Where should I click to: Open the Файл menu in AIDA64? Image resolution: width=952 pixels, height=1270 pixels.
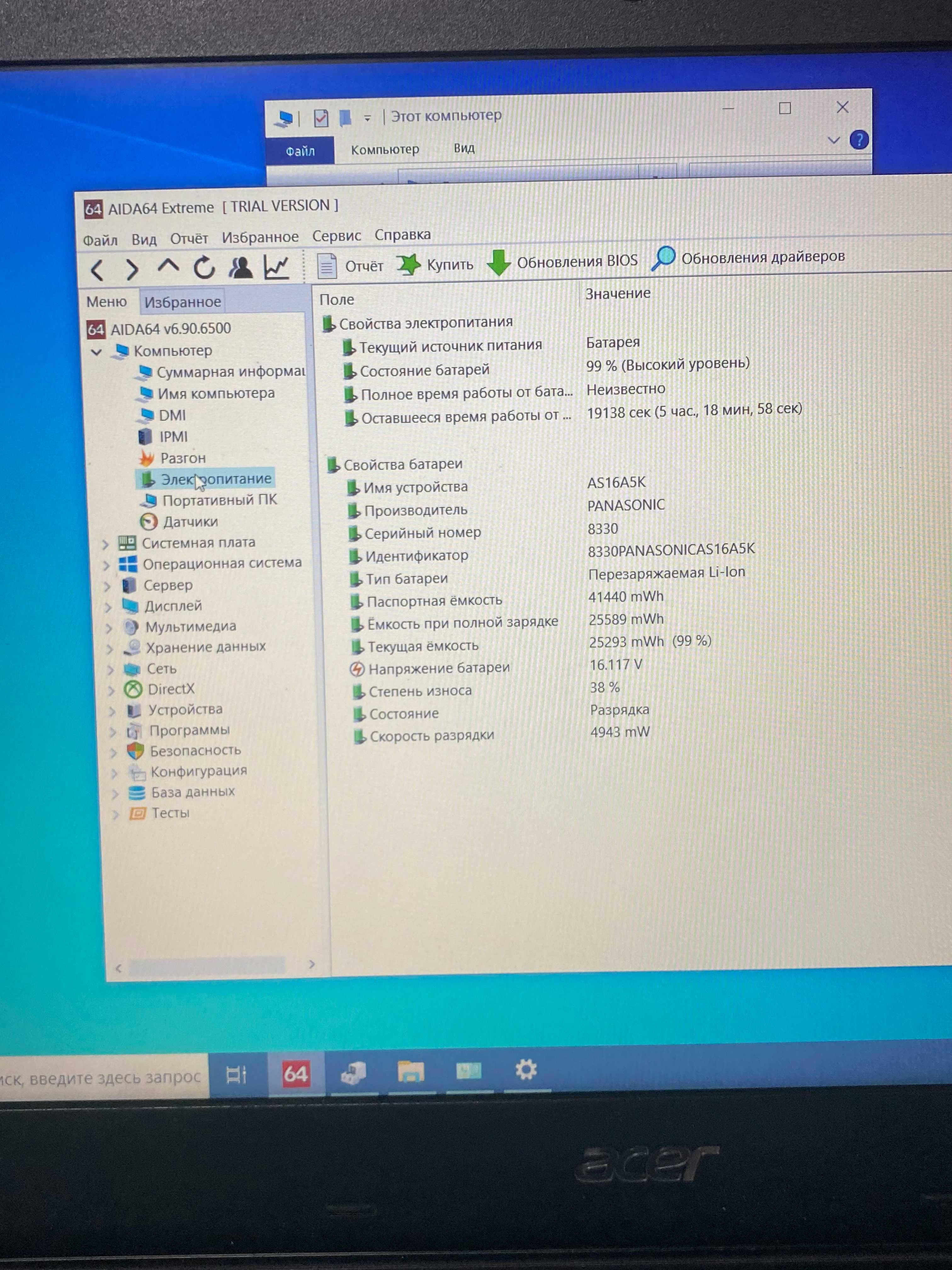100,240
